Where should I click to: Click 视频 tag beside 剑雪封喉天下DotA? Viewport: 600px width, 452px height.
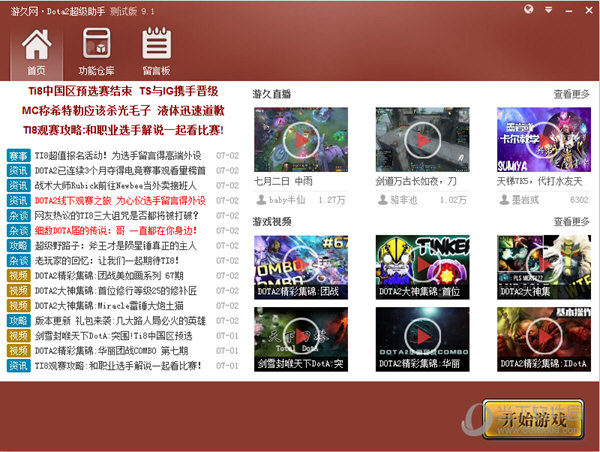click(18, 336)
